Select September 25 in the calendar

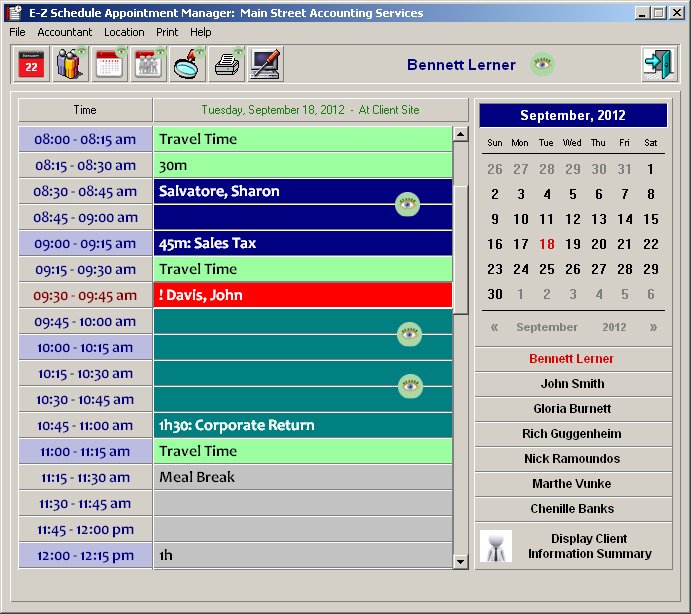[x=547, y=269]
